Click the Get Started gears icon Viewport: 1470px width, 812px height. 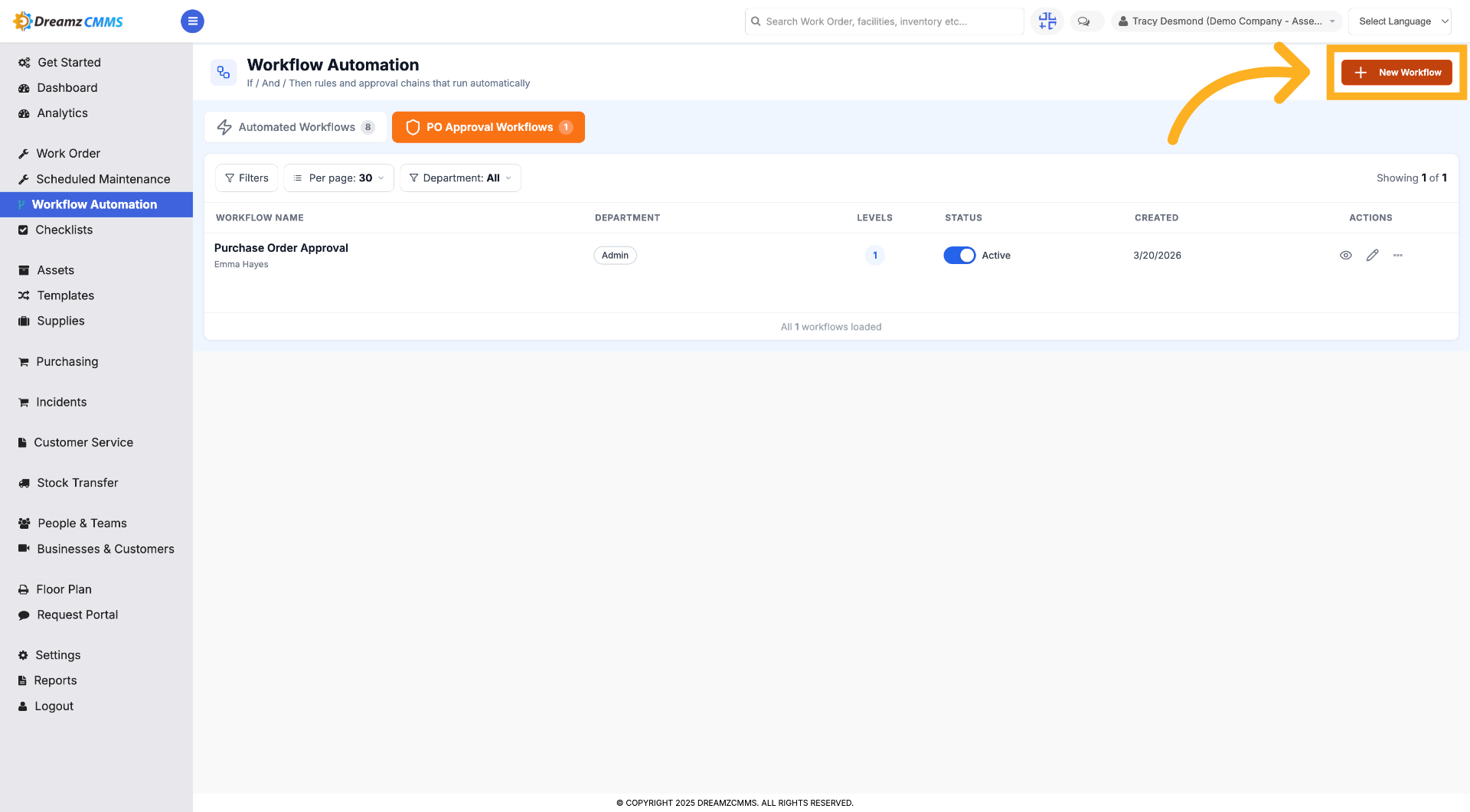24,63
